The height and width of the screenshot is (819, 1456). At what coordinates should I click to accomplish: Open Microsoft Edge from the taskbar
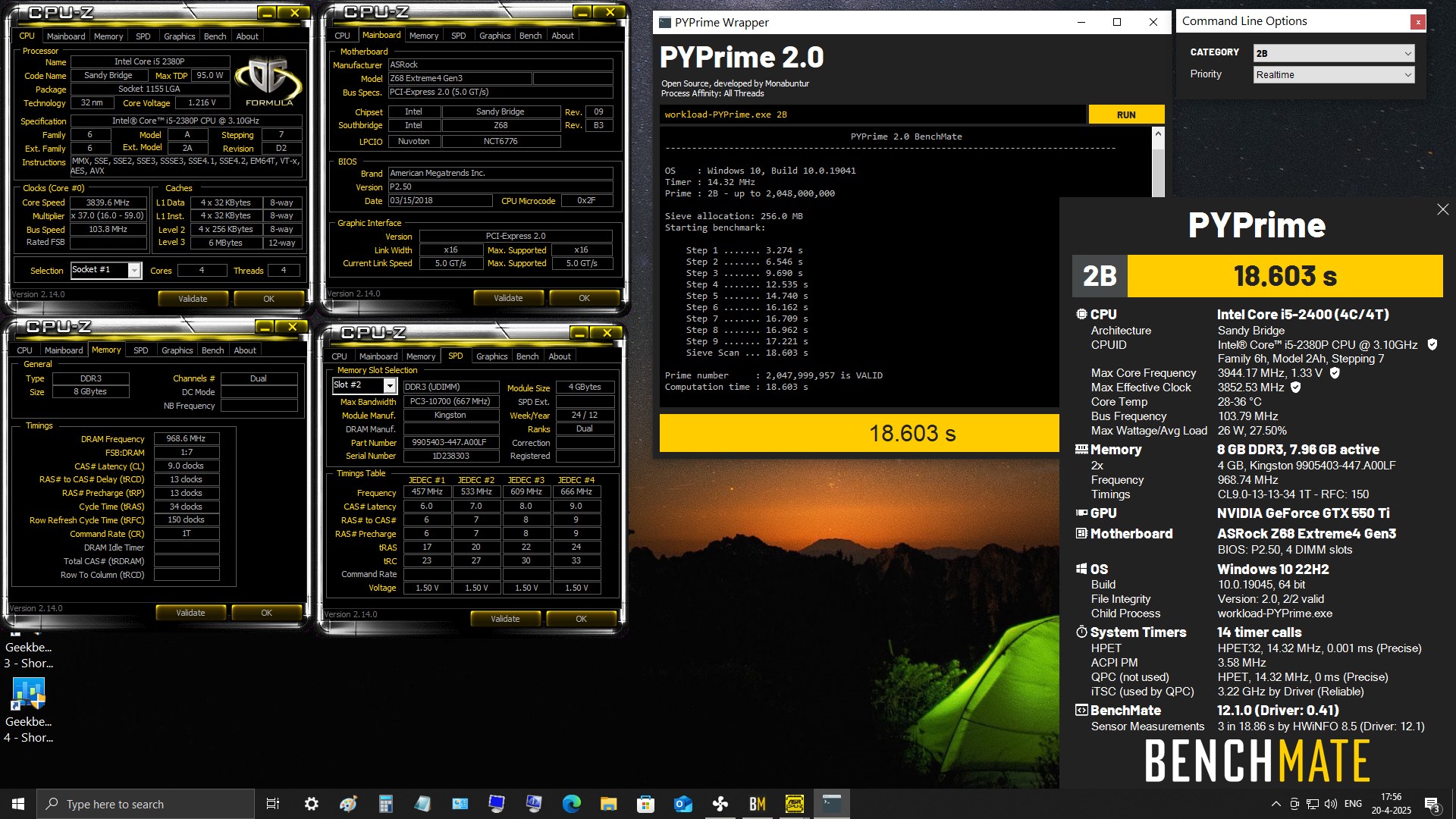571,804
